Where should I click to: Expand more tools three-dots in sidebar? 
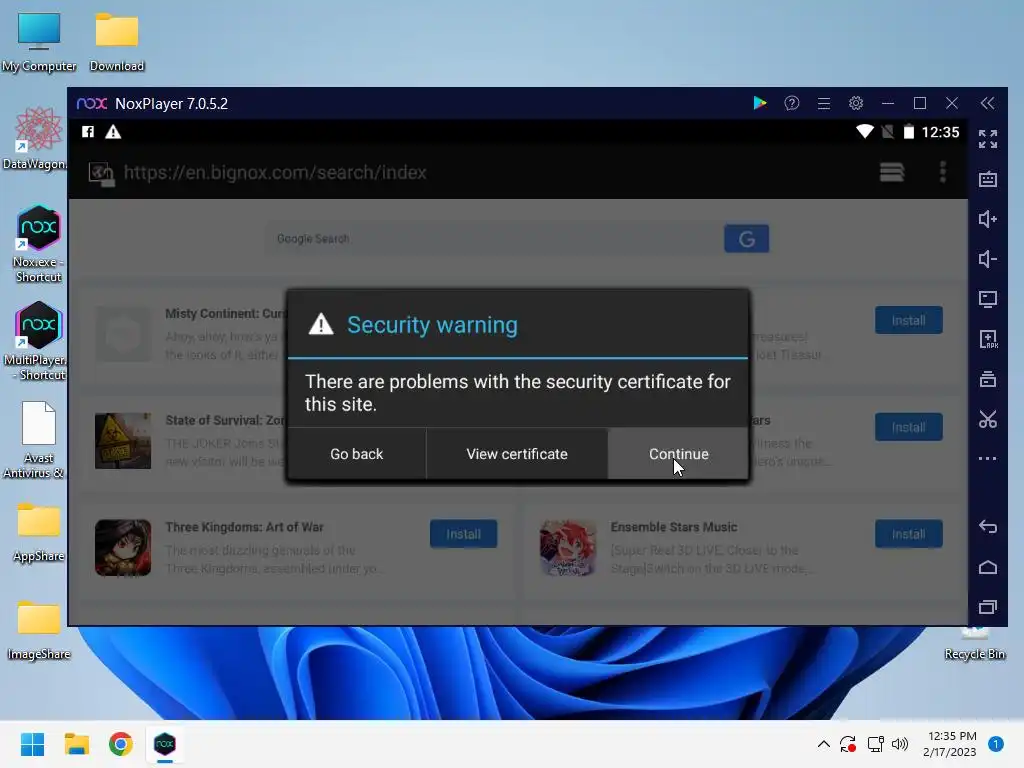pos(987,458)
